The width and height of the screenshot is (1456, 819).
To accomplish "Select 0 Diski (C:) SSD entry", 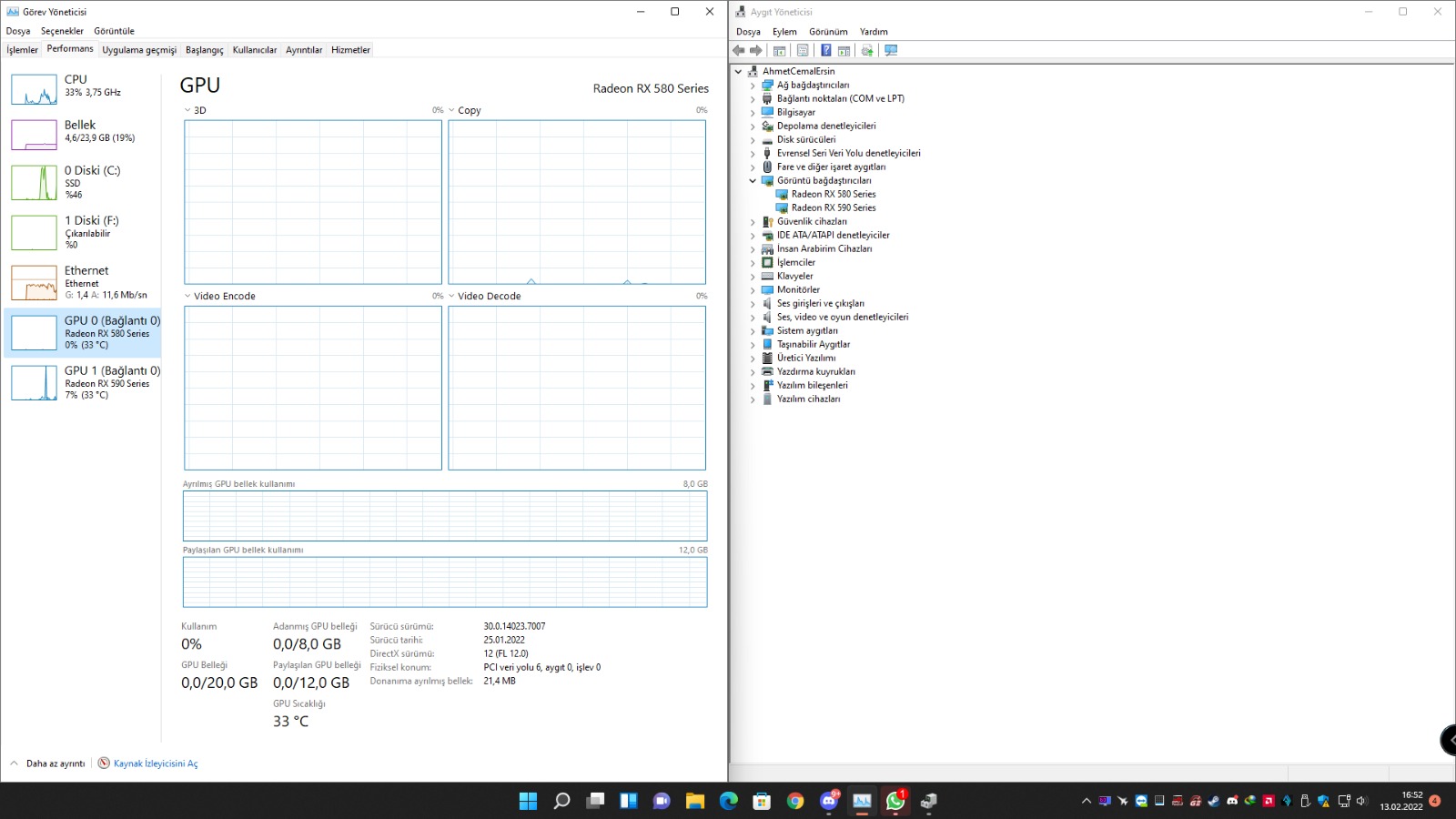I will 83,182.
